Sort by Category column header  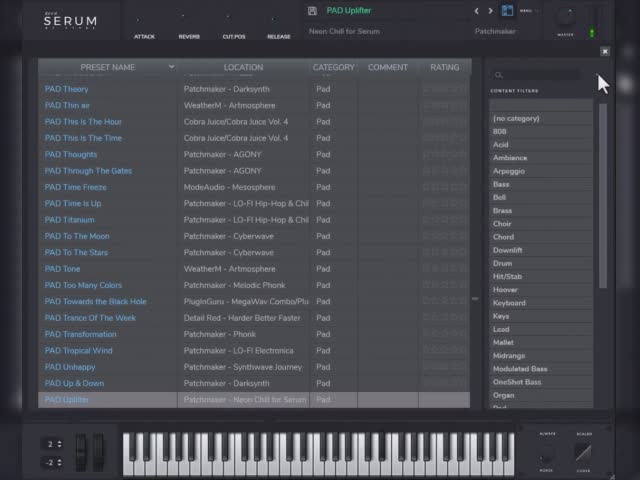click(333, 67)
